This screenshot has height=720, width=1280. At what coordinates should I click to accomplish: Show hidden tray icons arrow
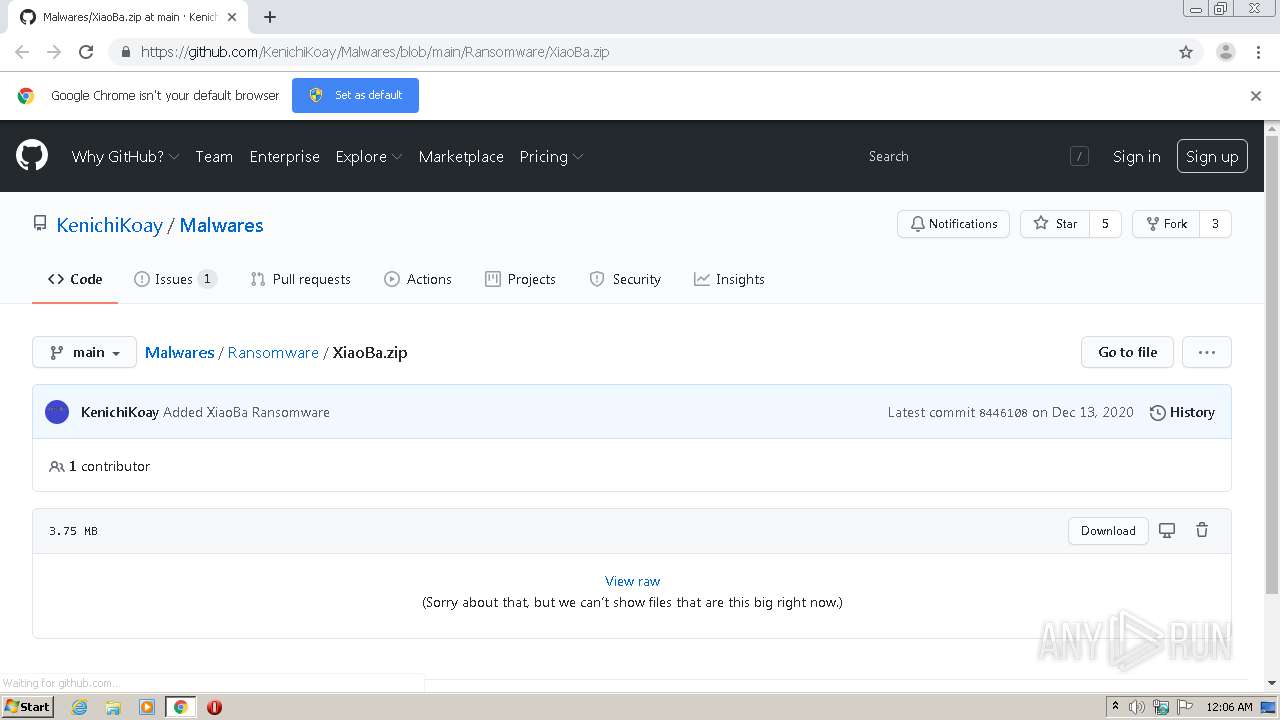point(1115,707)
